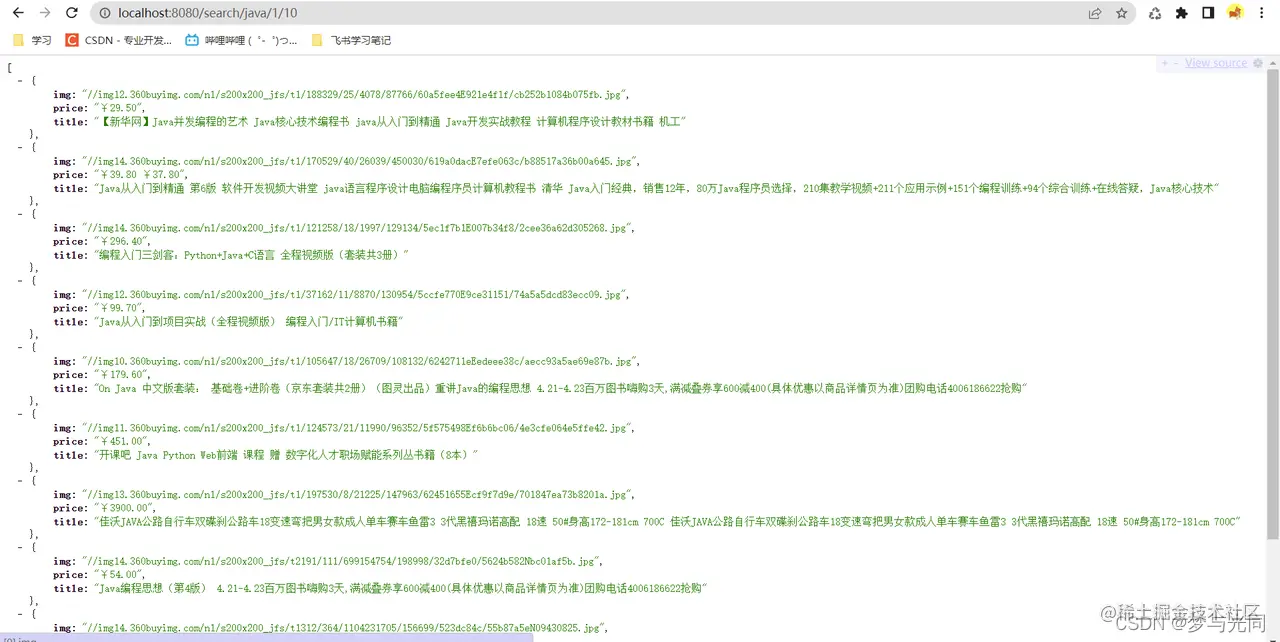Click title starting Java编程思想（第4版）

pyautogui.click(x=400, y=589)
